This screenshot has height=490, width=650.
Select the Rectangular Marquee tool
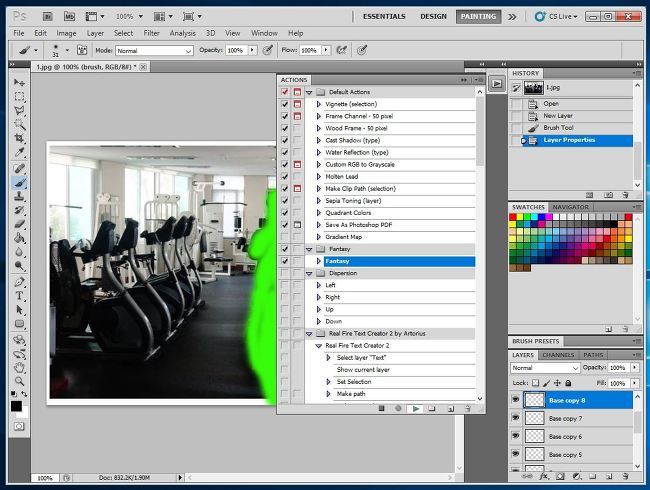click(19, 97)
